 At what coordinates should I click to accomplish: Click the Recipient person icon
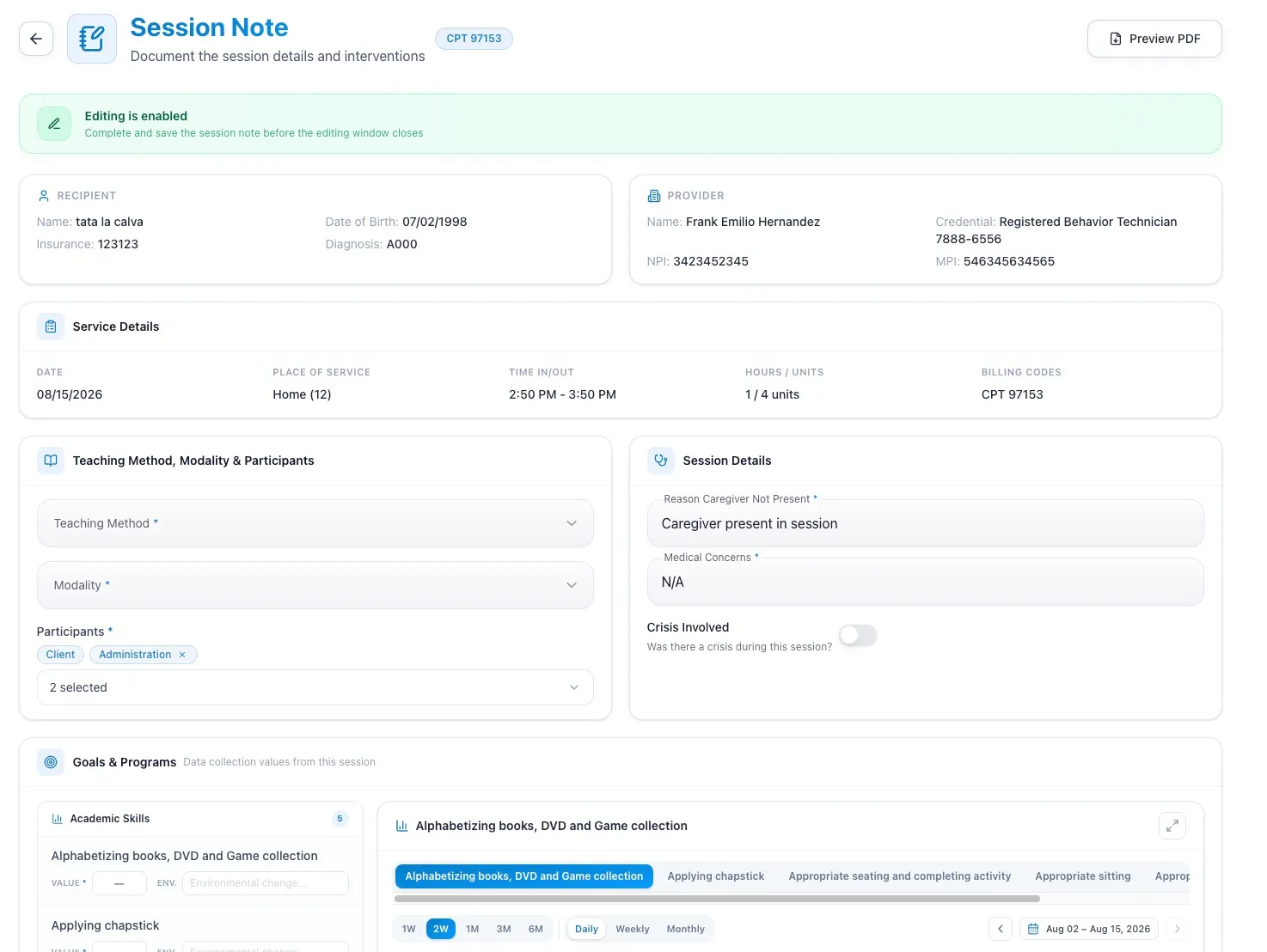pos(44,196)
